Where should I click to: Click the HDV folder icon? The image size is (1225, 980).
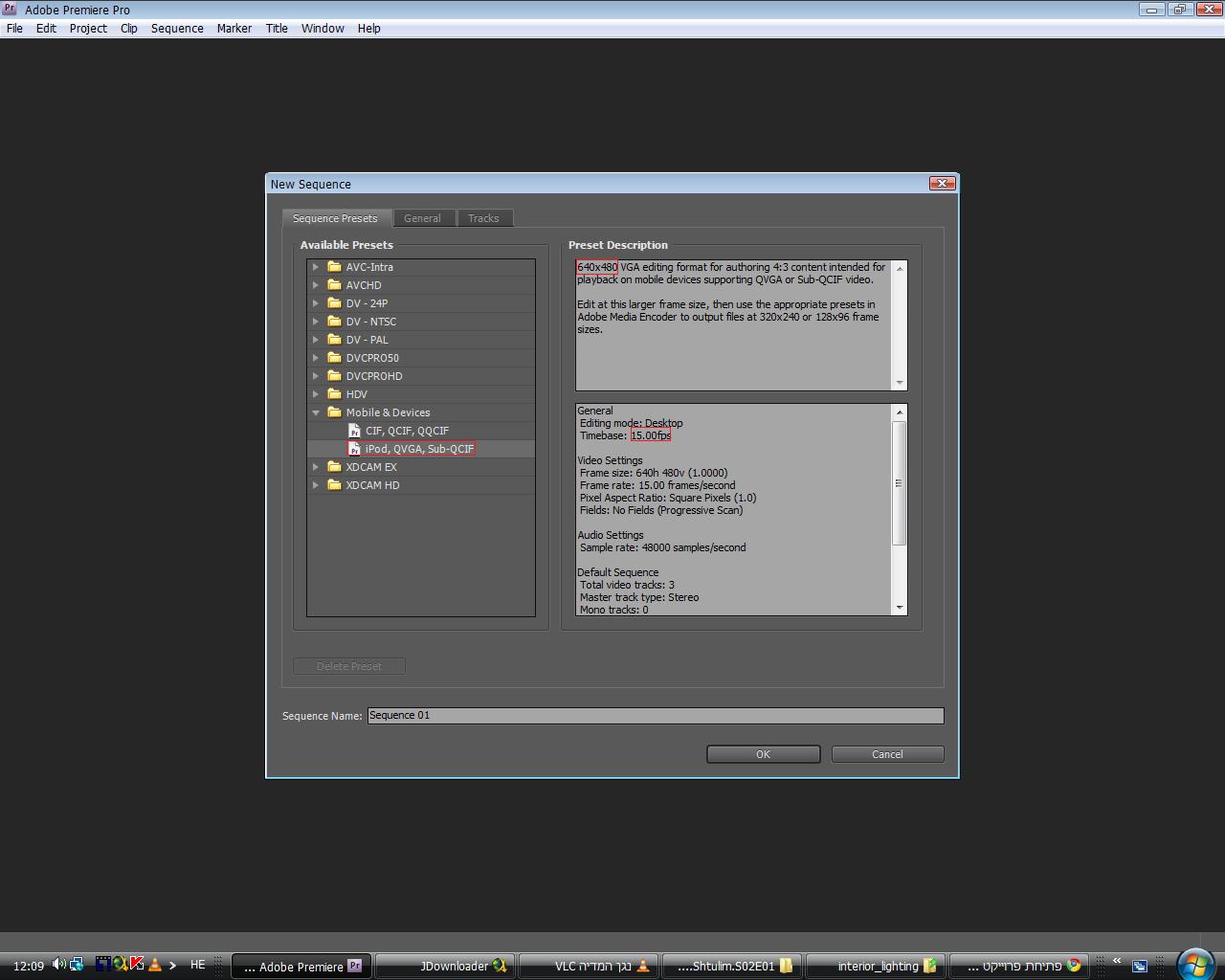[x=334, y=394]
